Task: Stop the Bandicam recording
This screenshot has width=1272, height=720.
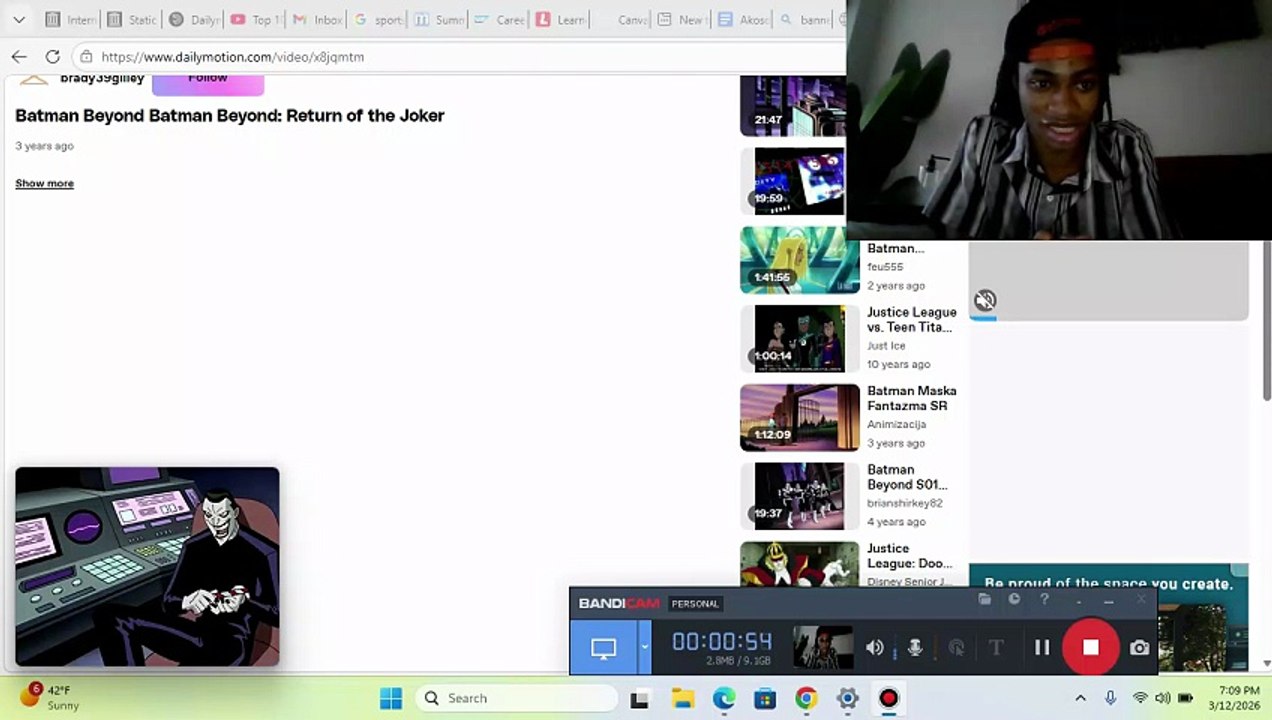Action: coord(1090,647)
